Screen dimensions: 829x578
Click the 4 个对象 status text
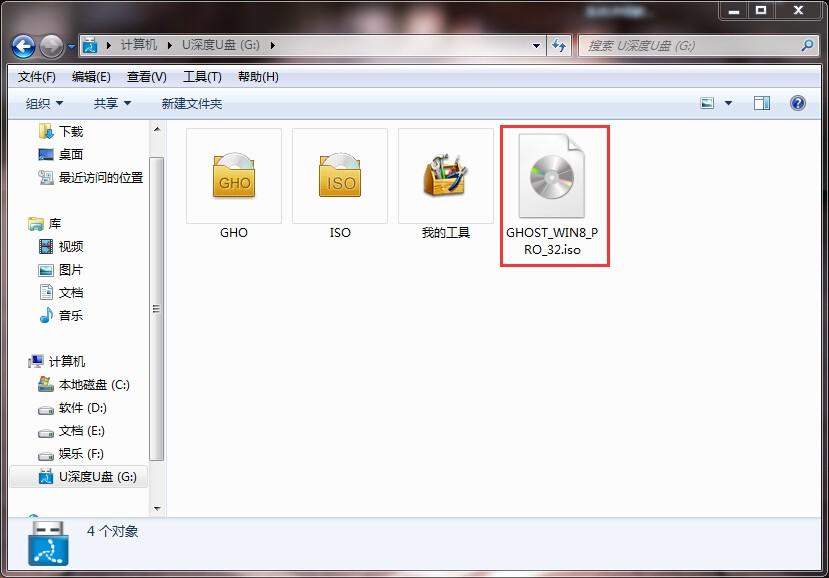[x=113, y=531]
